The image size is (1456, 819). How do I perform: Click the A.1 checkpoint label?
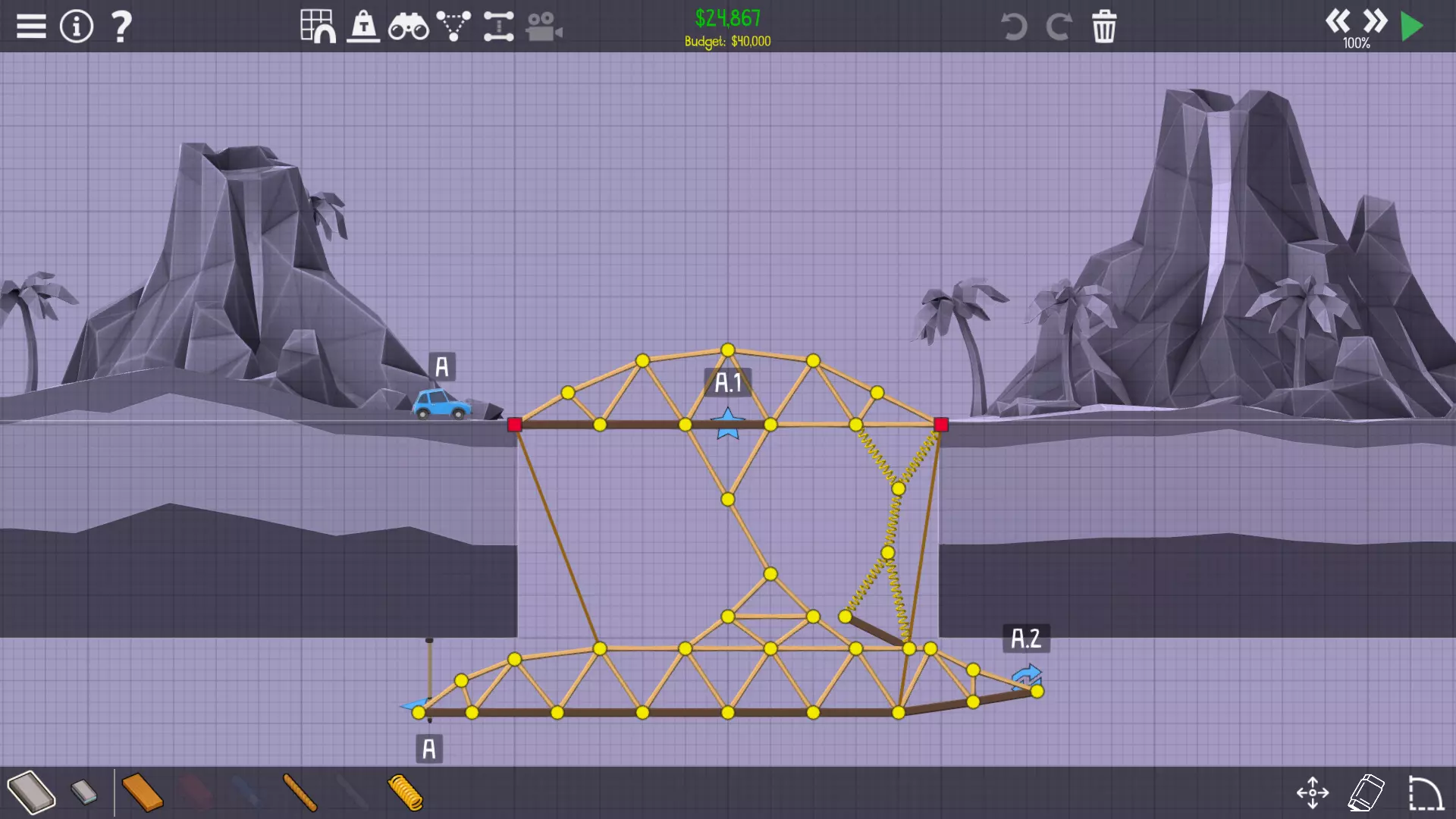pos(728,383)
